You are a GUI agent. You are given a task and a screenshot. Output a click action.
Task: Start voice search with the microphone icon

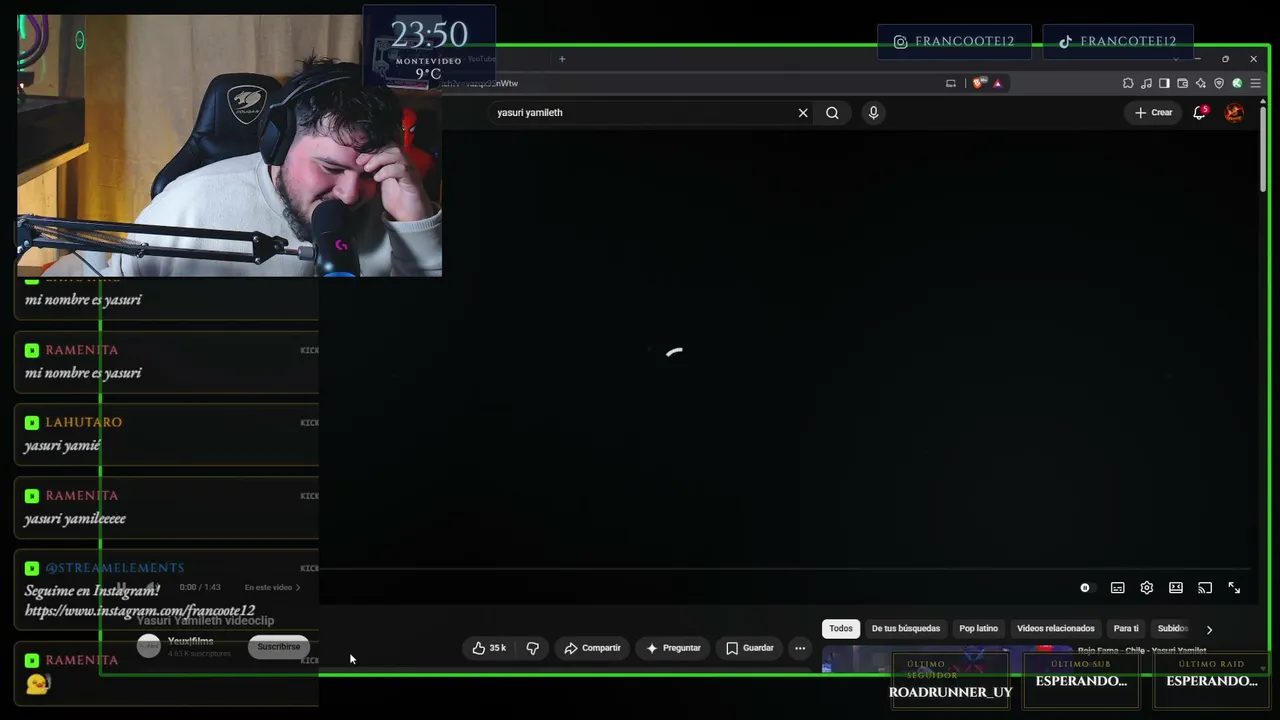click(873, 113)
